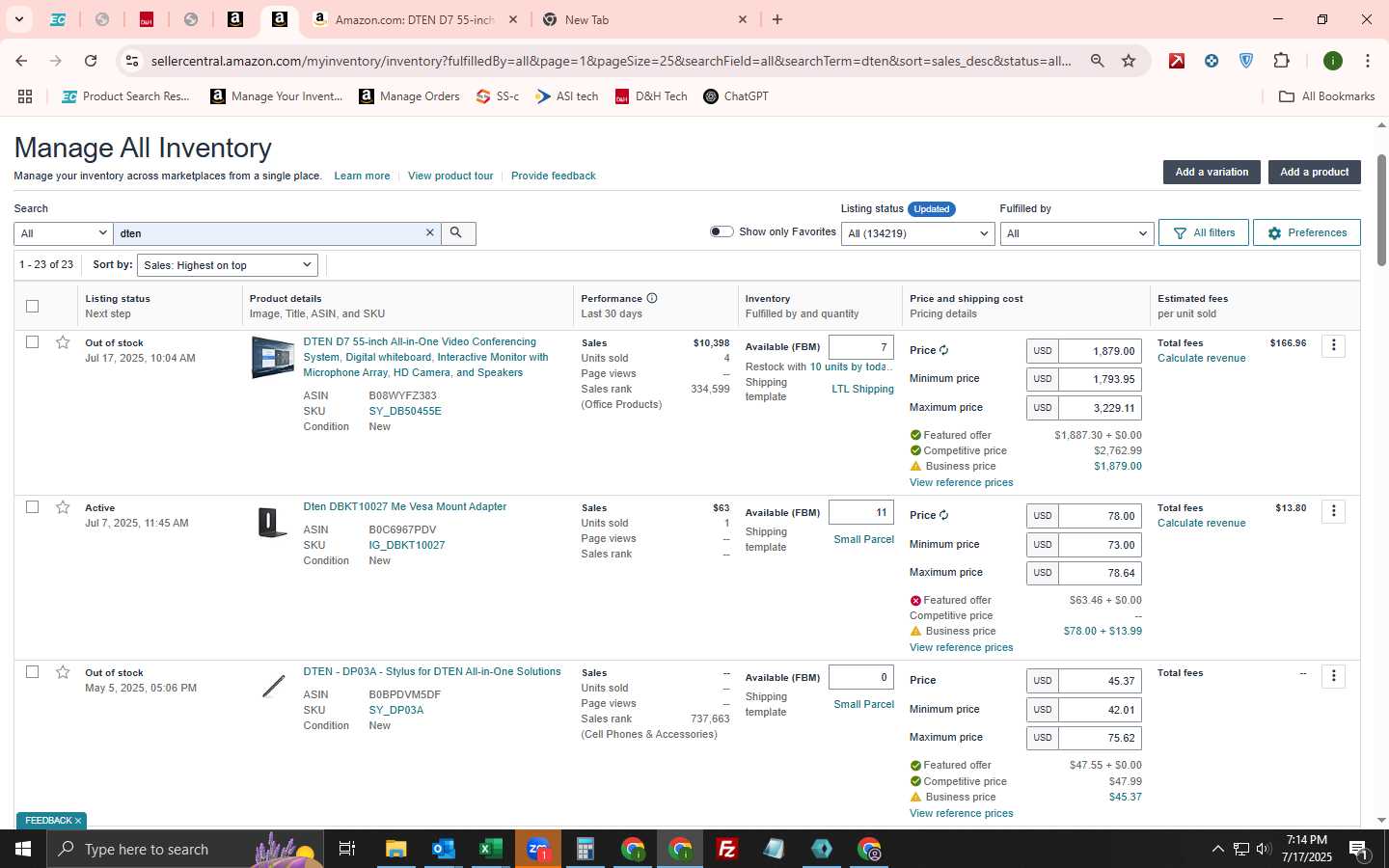
Task: Open FileZilla from the taskbar
Action: 727,849
